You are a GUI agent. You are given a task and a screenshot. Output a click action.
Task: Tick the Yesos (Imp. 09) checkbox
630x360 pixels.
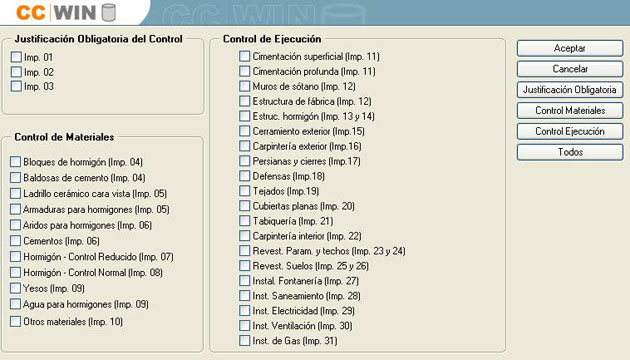[x=15, y=288]
